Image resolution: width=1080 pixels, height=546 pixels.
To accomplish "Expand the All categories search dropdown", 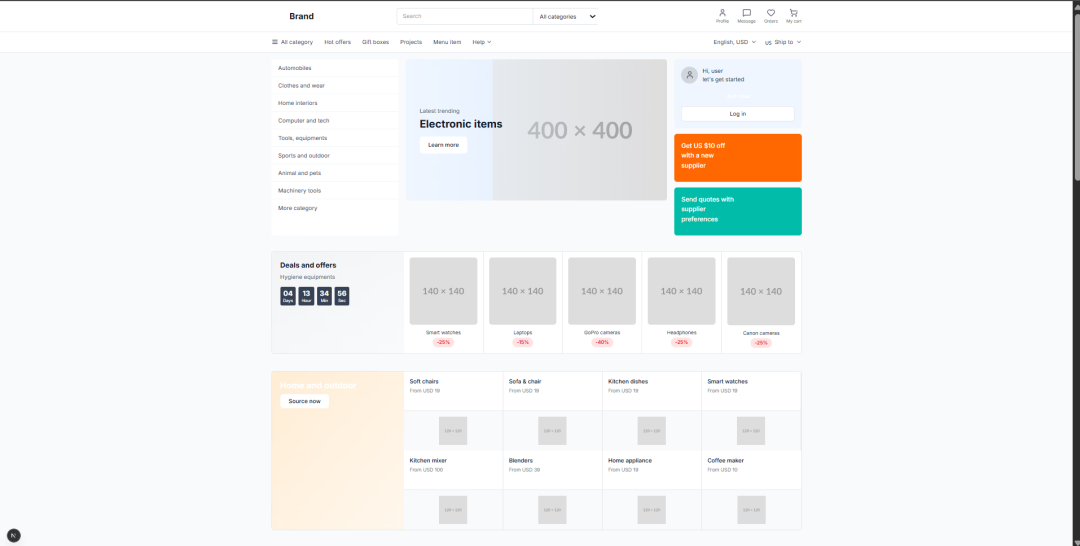I will pos(565,17).
